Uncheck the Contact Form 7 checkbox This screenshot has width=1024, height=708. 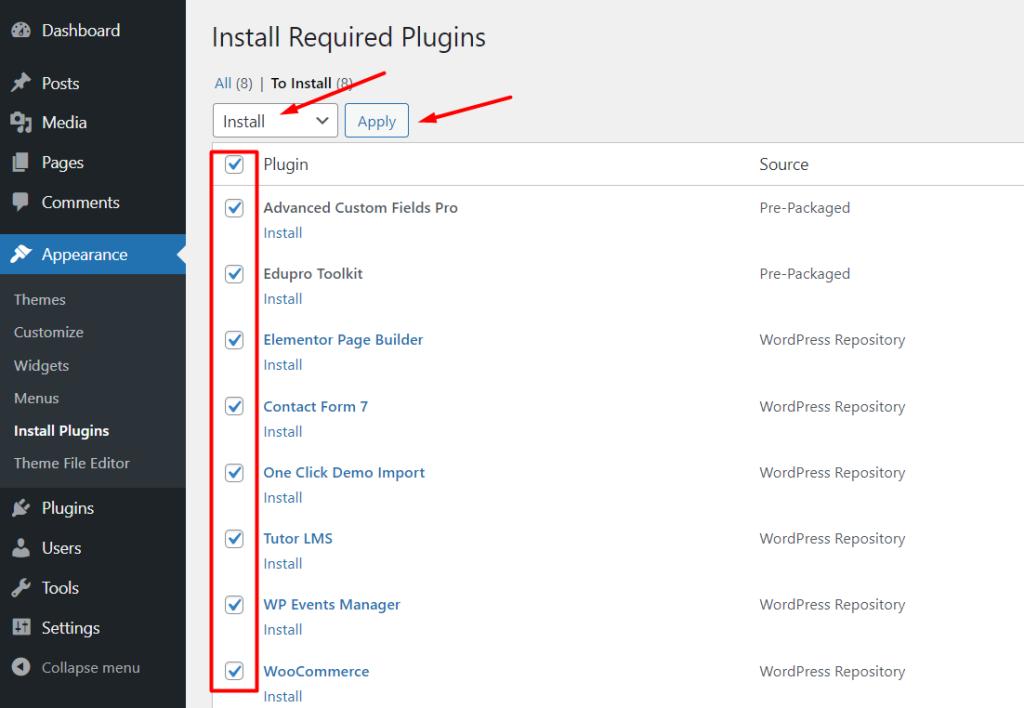click(x=234, y=406)
